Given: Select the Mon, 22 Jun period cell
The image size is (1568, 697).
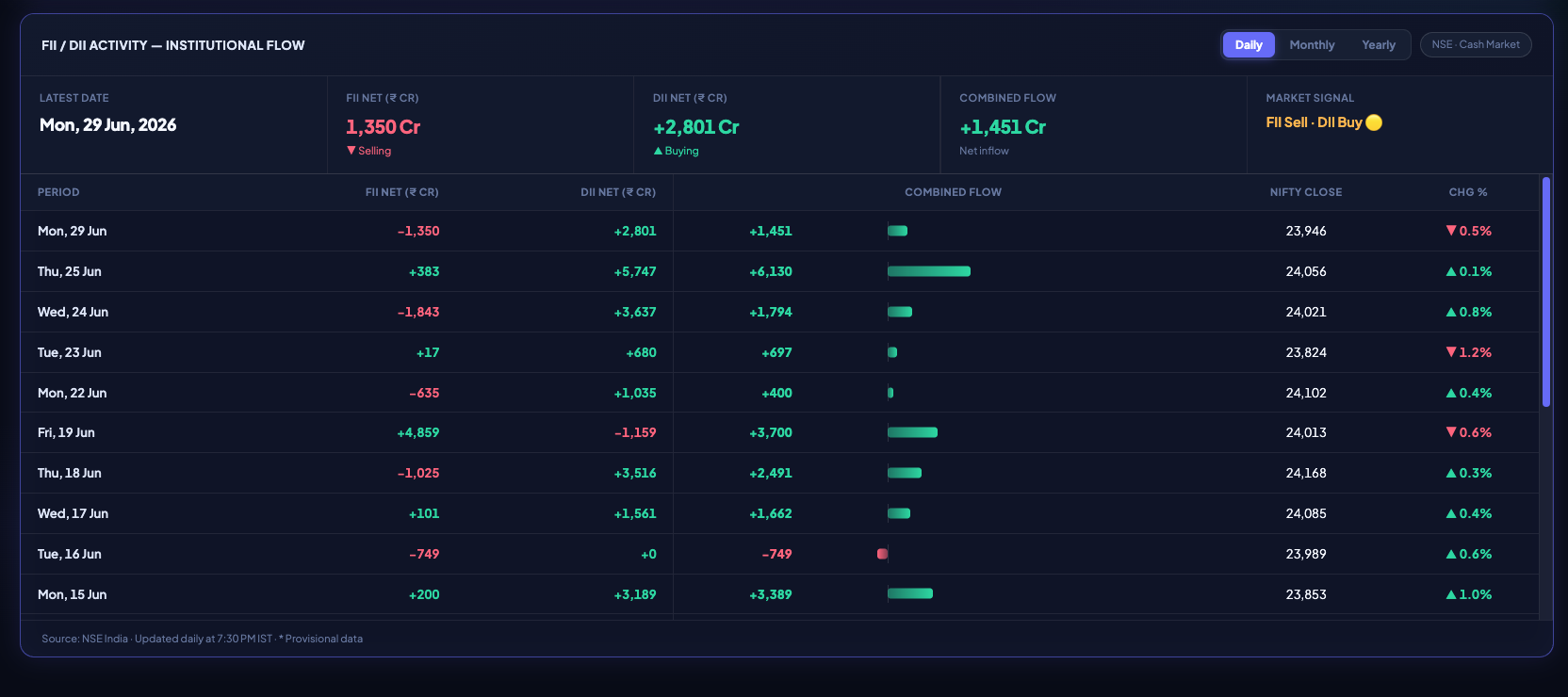Looking at the screenshot, I should pos(73,393).
